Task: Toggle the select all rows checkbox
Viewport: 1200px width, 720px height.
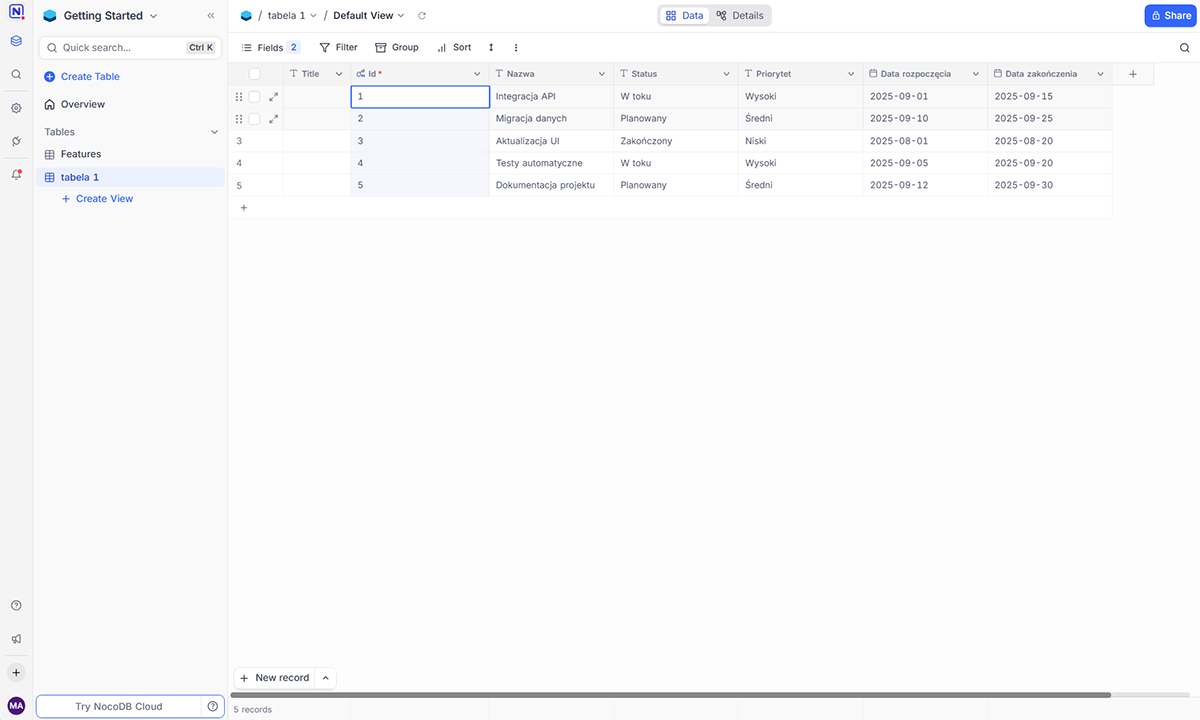Action: [x=254, y=74]
